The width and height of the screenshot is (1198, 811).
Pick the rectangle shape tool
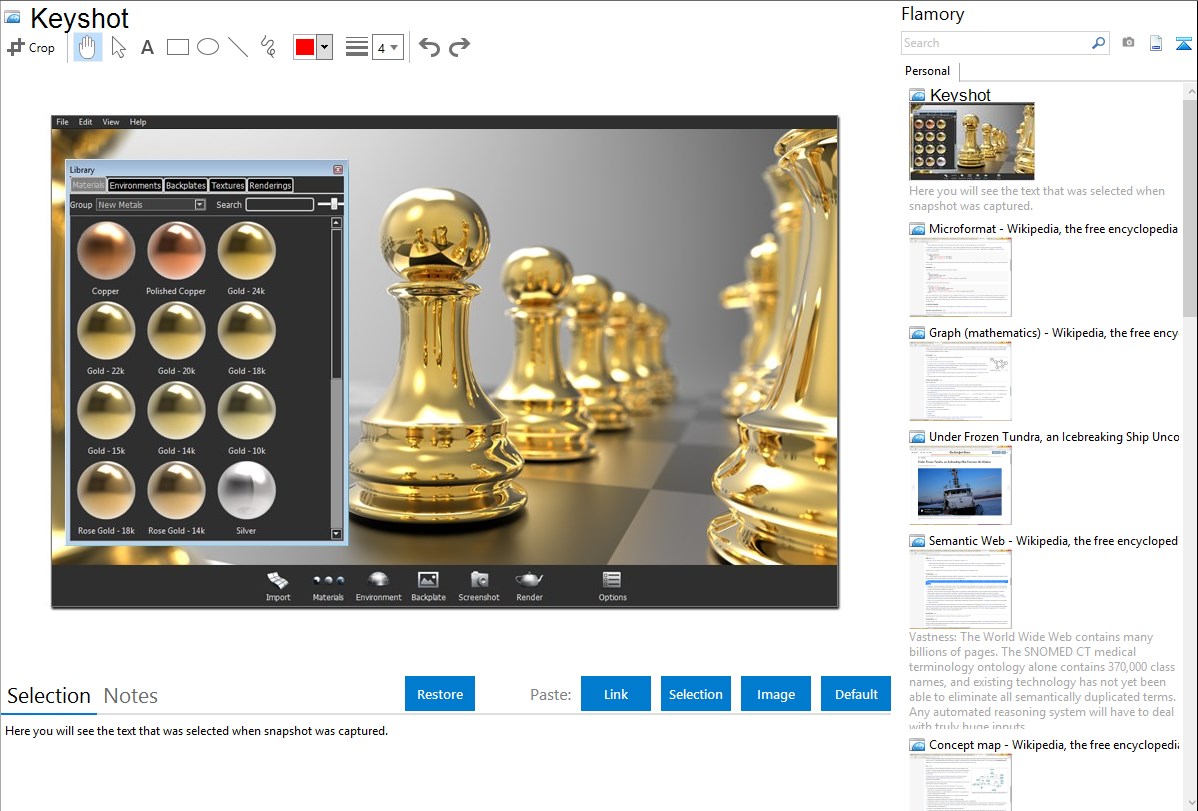177,47
